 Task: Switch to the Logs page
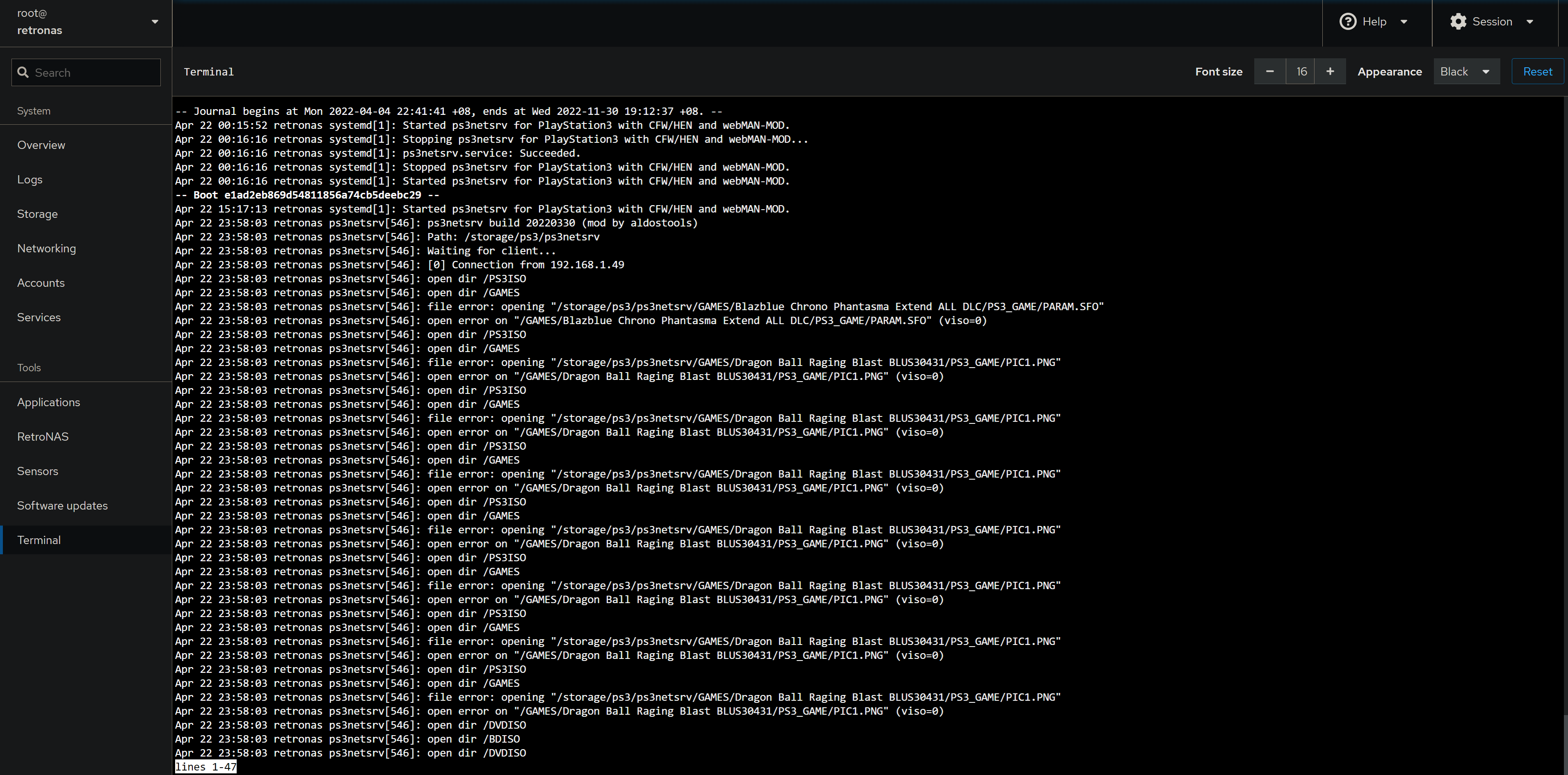[30, 179]
